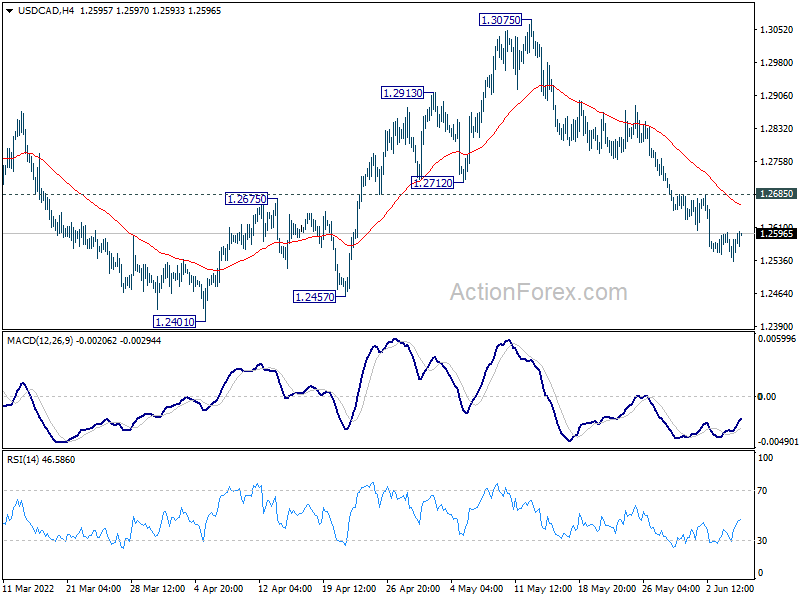800x600 pixels.
Task: Click the 19 Apr 12:00 time label
Action: pyautogui.click(x=349, y=588)
